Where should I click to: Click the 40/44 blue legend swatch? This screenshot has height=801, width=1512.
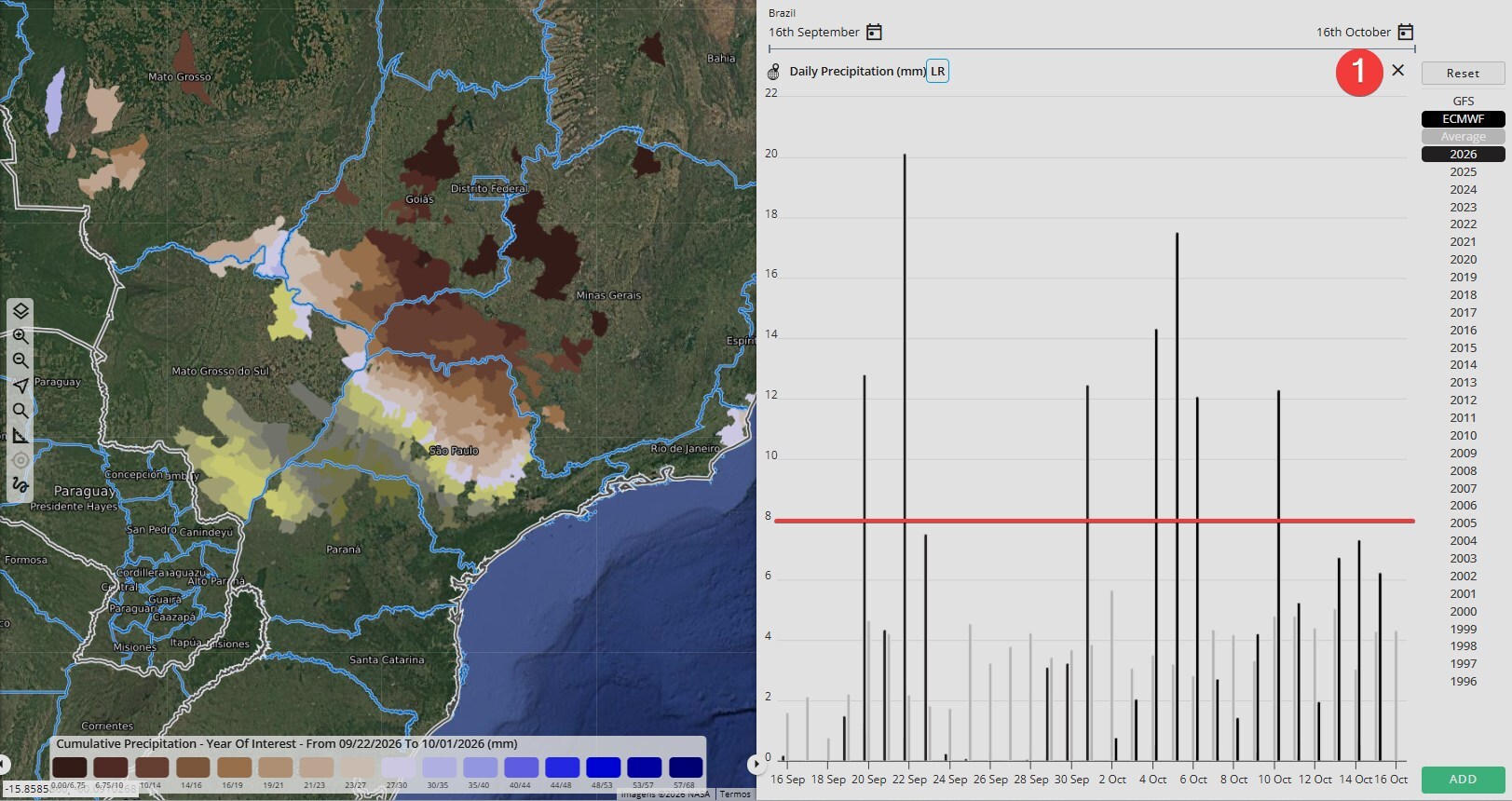pos(521,767)
